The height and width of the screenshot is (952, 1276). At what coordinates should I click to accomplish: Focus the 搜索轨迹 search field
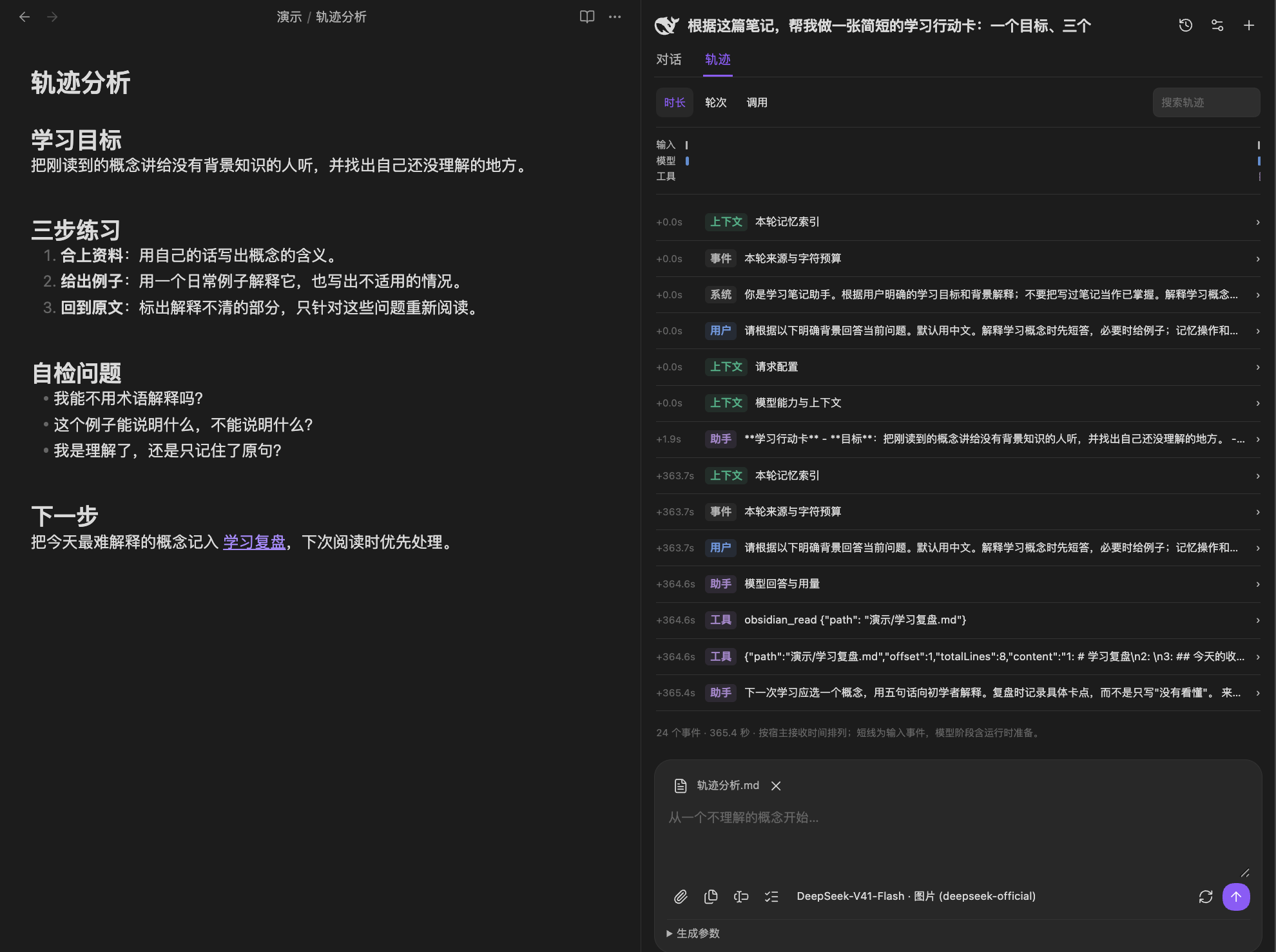1206,102
